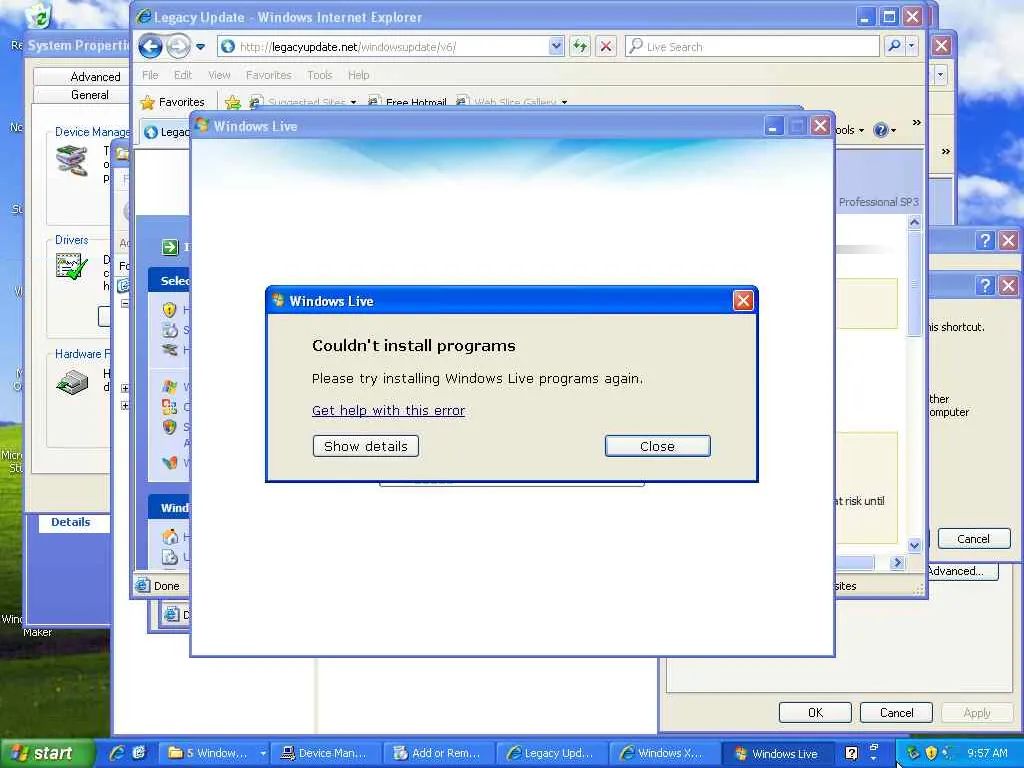
Task: Open the Tools menu in the menu bar
Action: pyautogui.click(x=319, y=75)
